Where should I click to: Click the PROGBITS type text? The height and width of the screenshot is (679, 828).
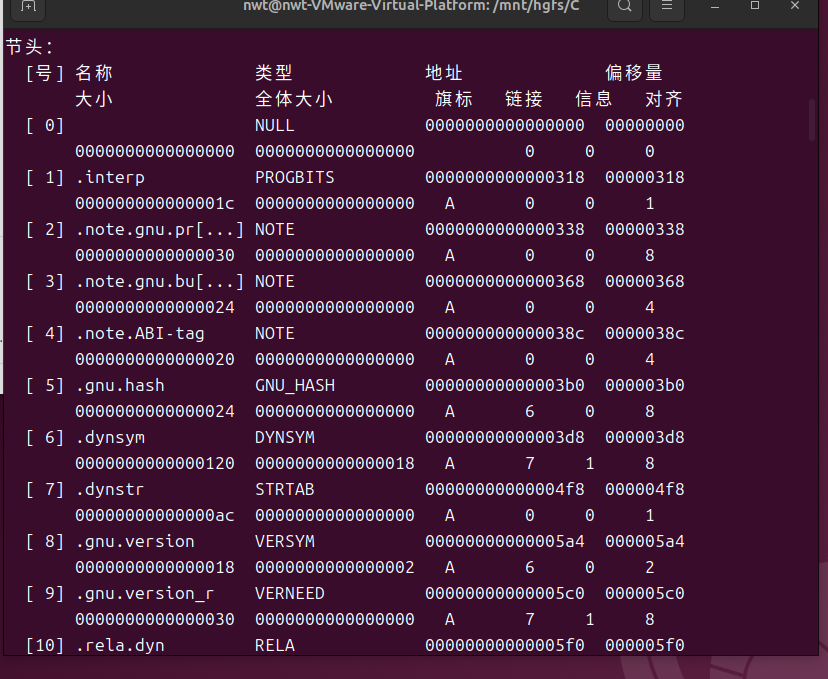click(x=295, y=177)
